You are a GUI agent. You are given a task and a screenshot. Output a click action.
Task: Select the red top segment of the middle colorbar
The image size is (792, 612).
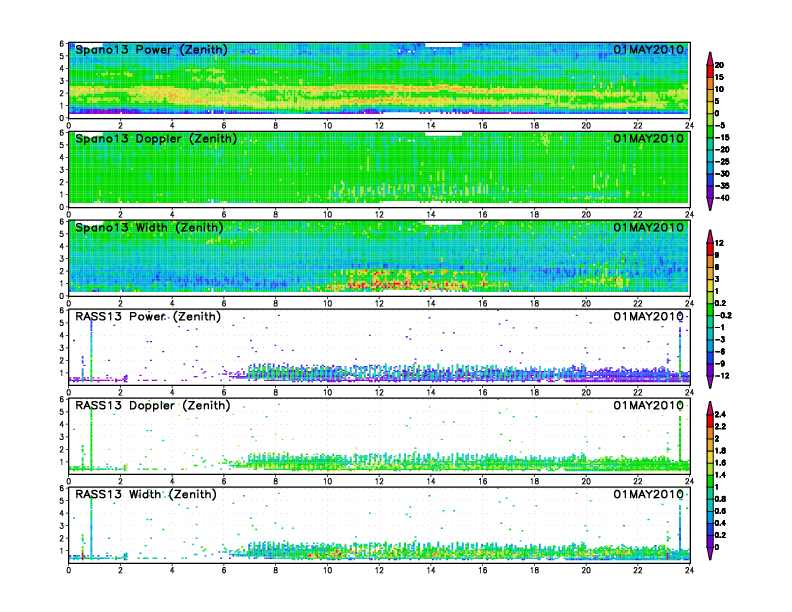tap(710, 249)
